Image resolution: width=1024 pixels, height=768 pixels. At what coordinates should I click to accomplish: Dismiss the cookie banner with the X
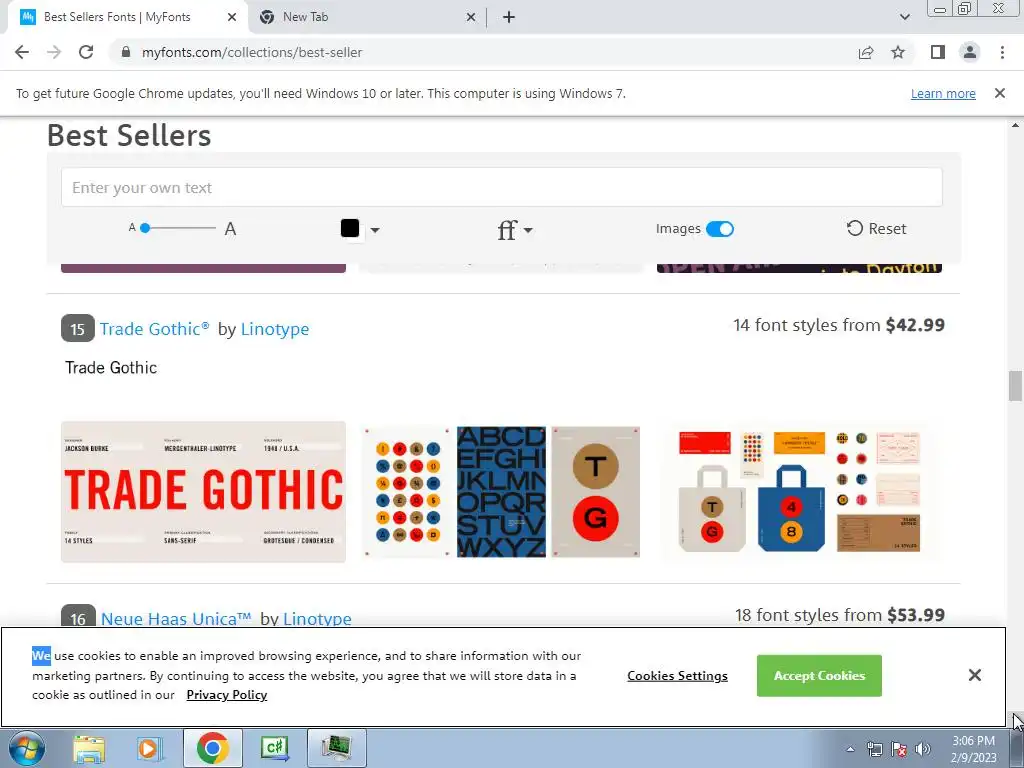pos(974,675)
